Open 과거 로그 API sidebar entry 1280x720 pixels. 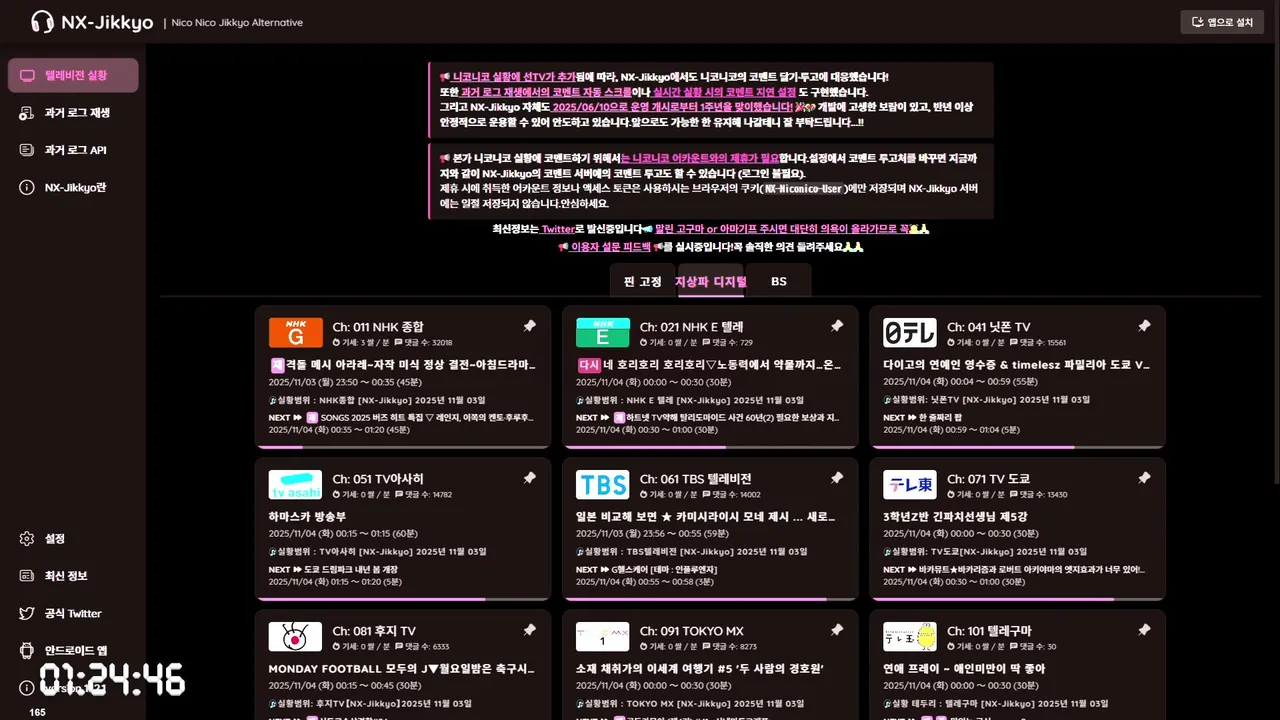click(x=73, y=150)
